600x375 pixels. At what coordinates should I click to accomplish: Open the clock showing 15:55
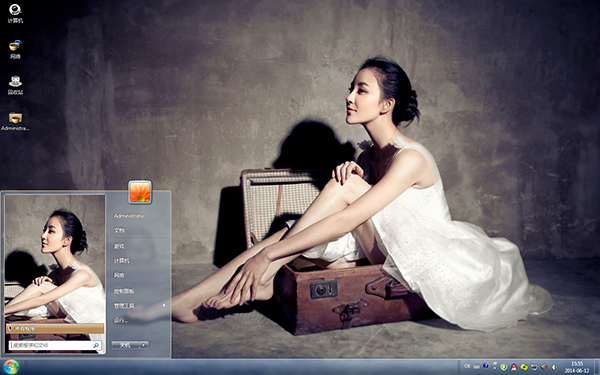[x=577, y=367]
